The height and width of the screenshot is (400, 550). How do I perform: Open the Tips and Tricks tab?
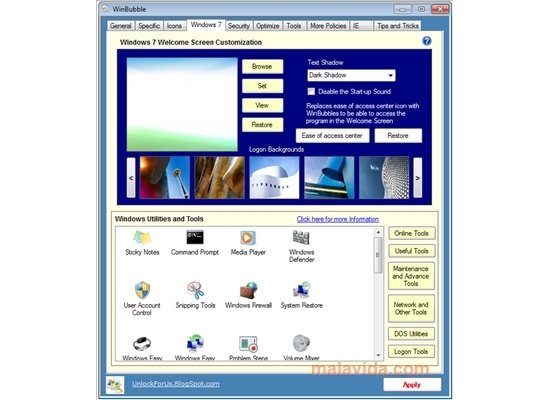(x=398, y=26)
